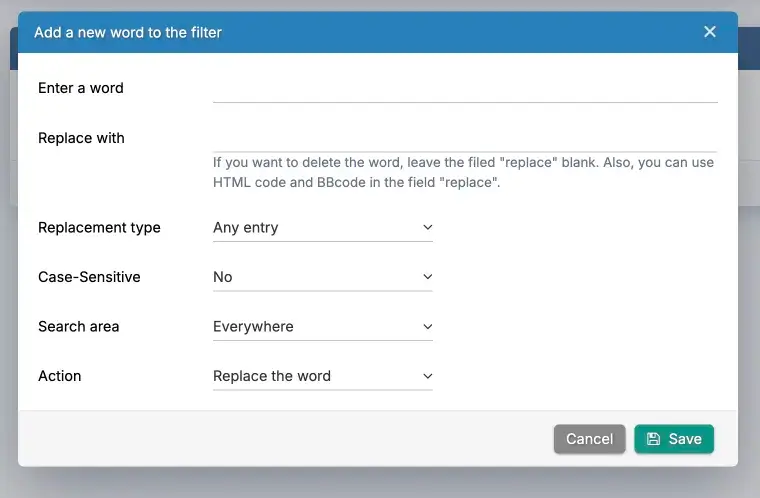760x498 pixels.
Task: Focus the Enter a word text field
Action: pos(465,88)
